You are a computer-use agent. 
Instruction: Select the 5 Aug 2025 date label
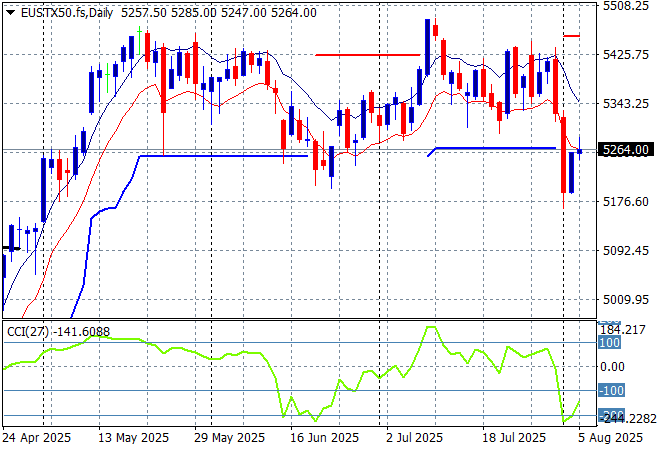pyautogui.click(x=610, y=438)
